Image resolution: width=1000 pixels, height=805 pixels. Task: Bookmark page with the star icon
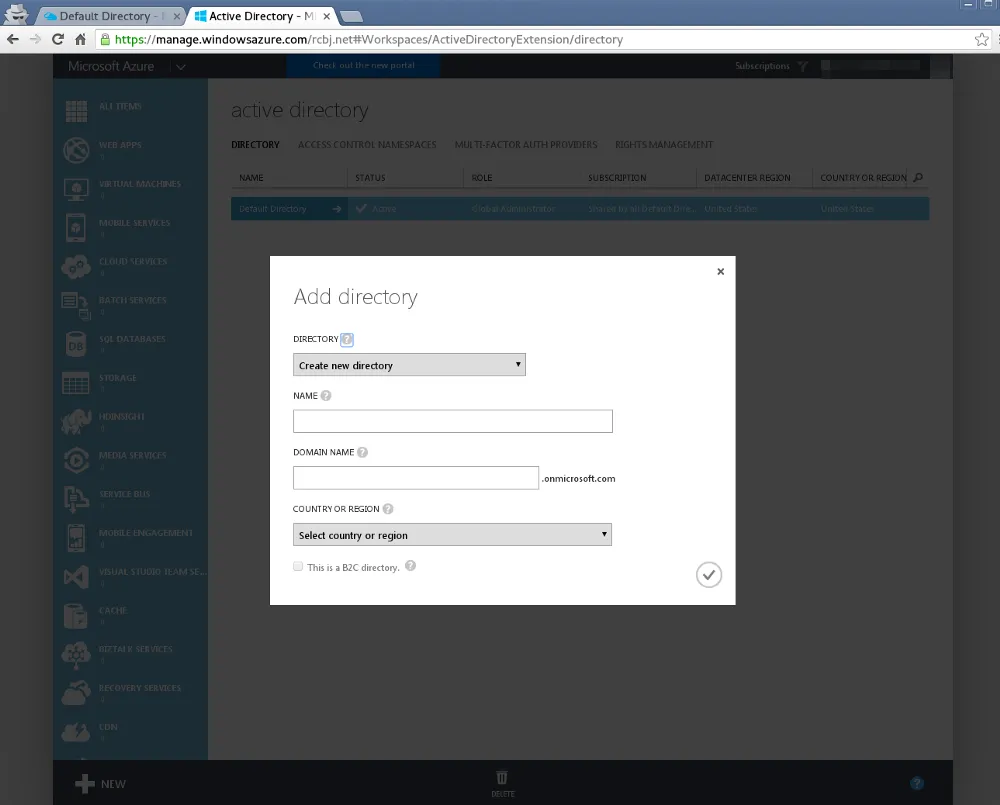[982, 40]
